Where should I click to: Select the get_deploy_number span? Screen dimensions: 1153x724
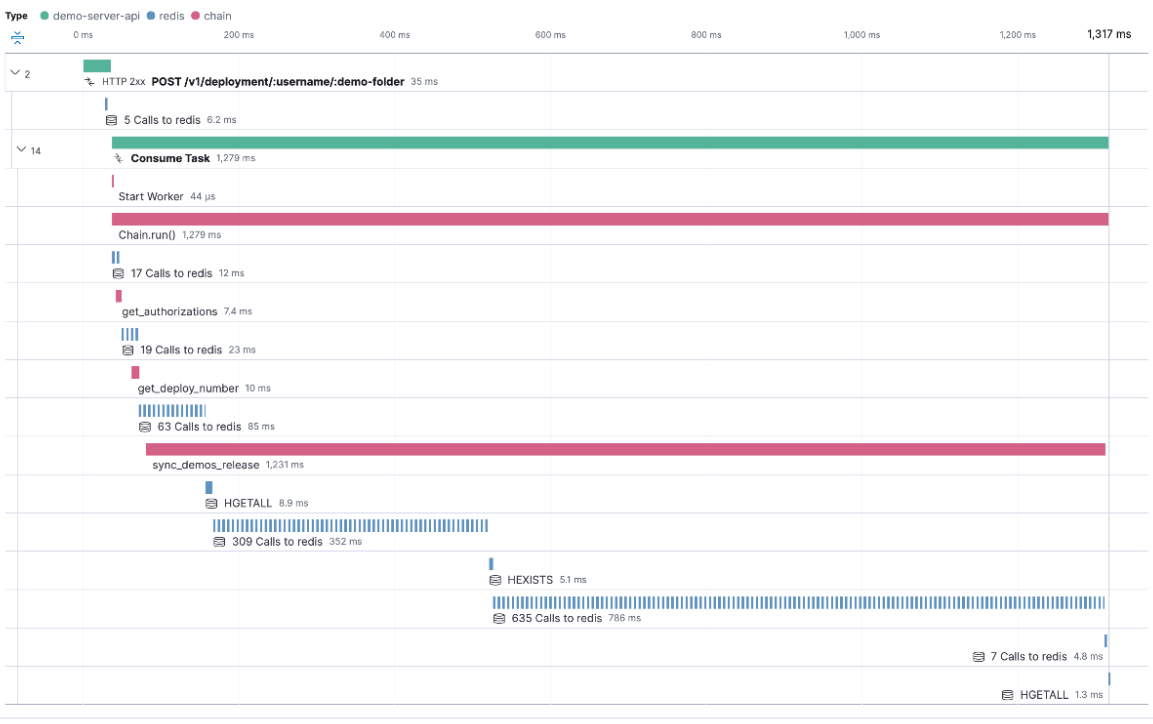click(188, 388)
